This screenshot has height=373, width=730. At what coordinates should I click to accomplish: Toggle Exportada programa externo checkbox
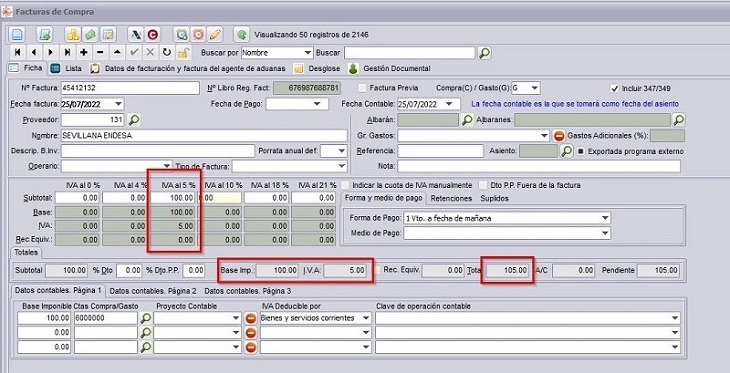coord(581,151)
